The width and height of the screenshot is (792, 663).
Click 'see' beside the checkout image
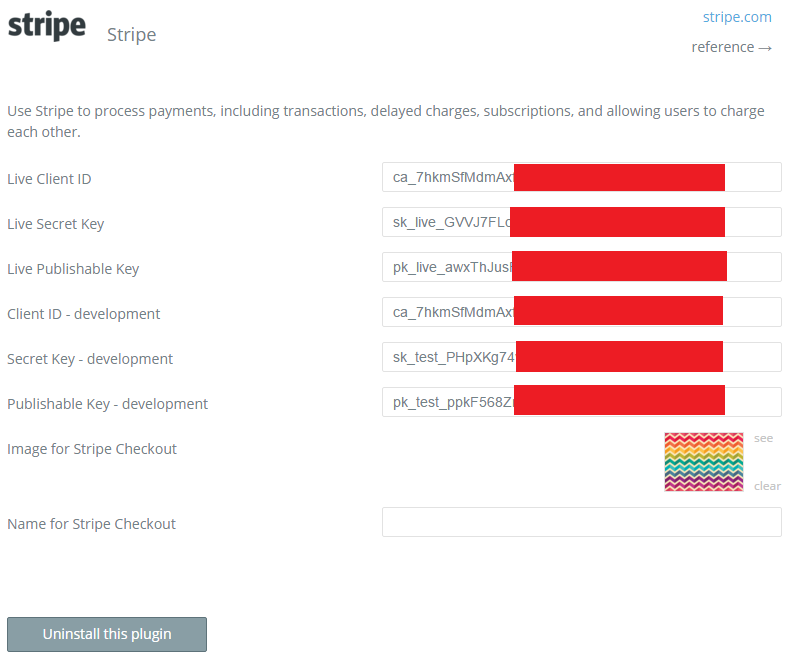(764, 438)
